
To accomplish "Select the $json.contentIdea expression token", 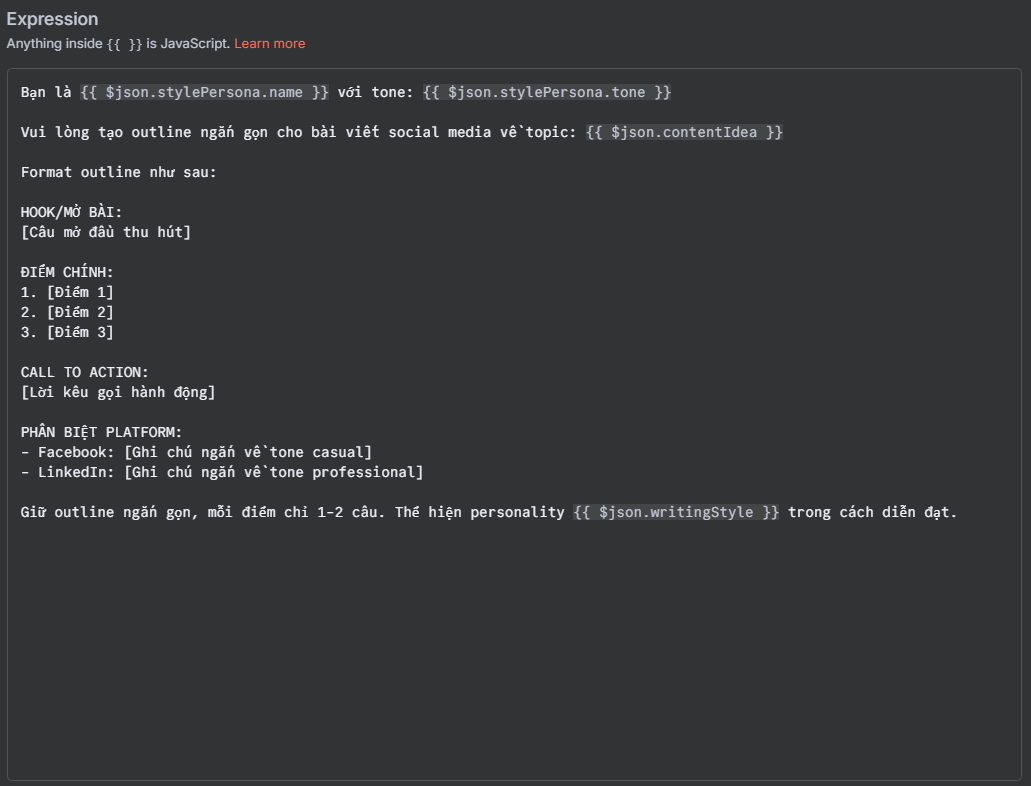I will coord(684,132).
